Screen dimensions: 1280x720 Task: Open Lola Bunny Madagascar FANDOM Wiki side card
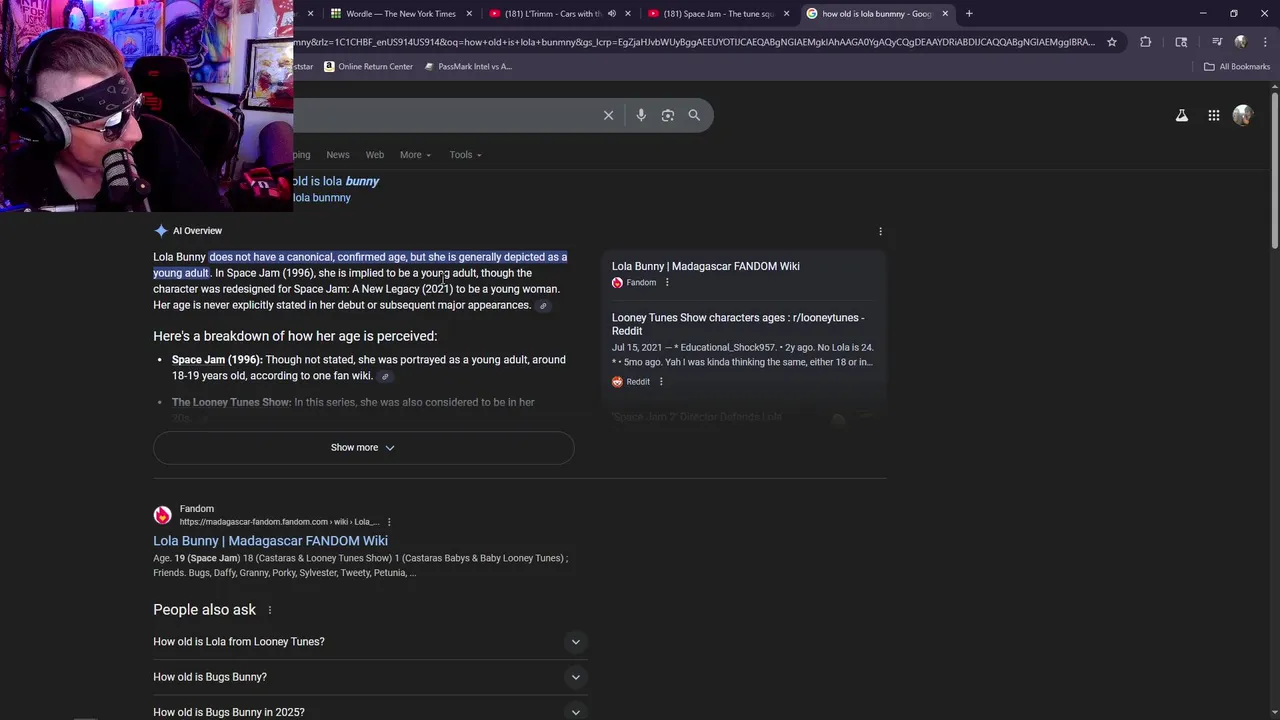706,266
